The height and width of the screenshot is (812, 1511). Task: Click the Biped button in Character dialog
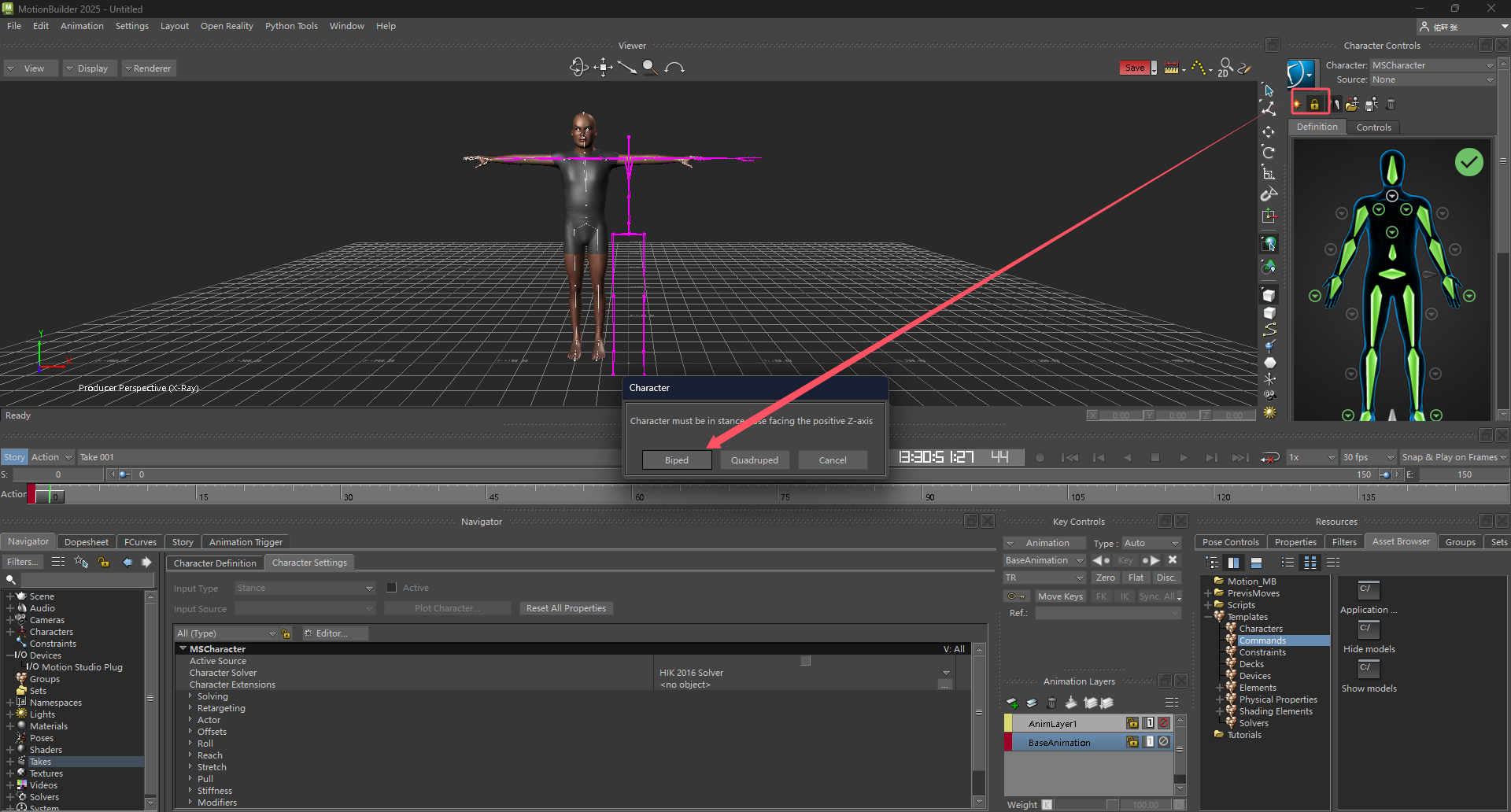point(676,460)
